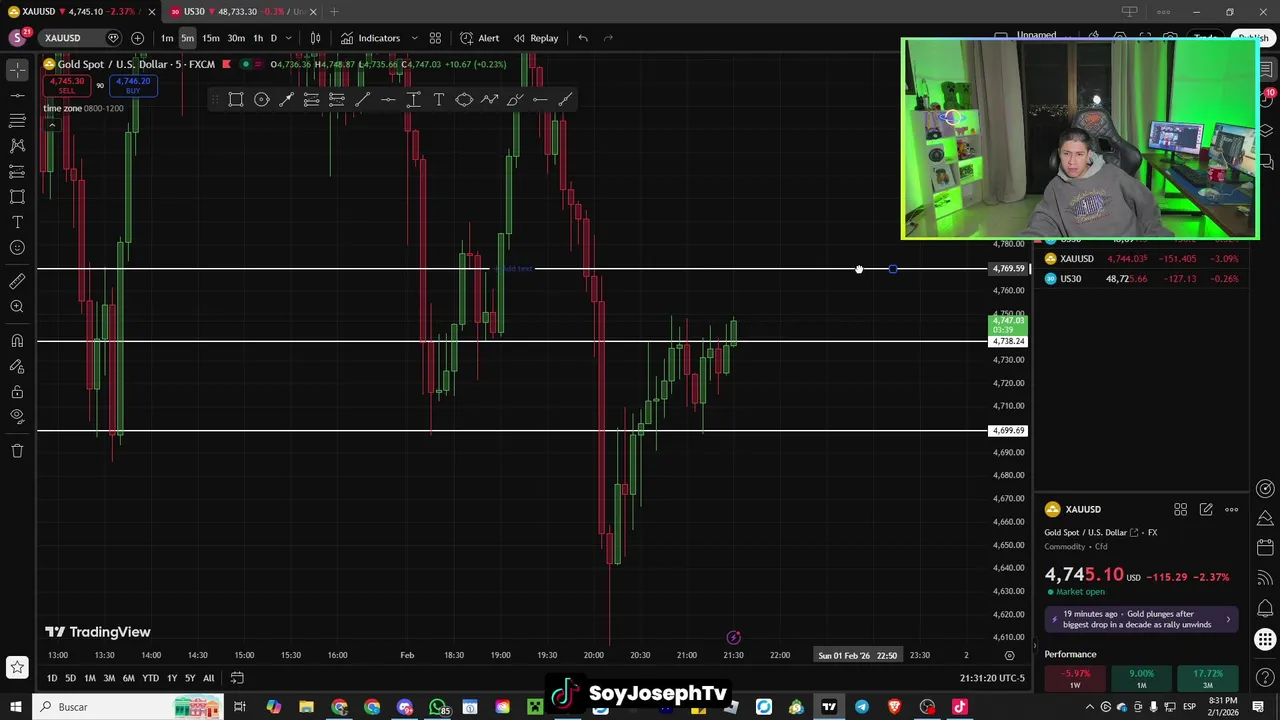Toggle hide all drawings eye icon
This screenshot has width=1280, height=720.
(x=17, y=416)
